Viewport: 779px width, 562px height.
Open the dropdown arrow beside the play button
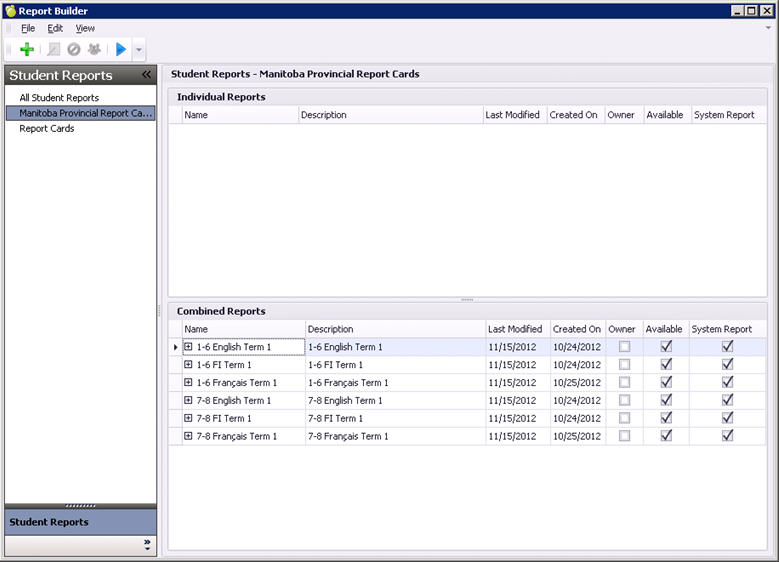[x=139, y=49]
